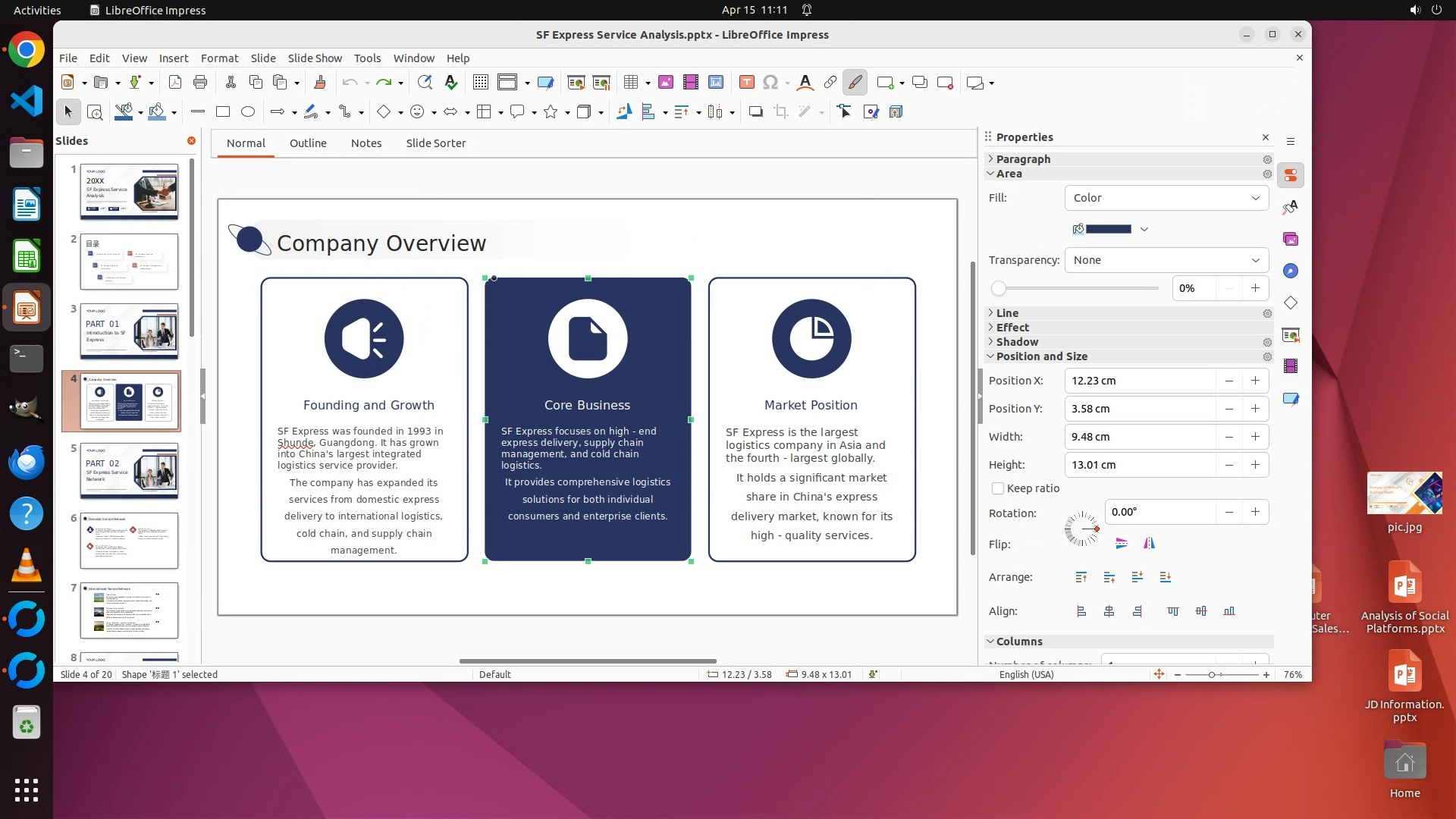Click the Print icon in the toolbar

(x=200, y=83)
